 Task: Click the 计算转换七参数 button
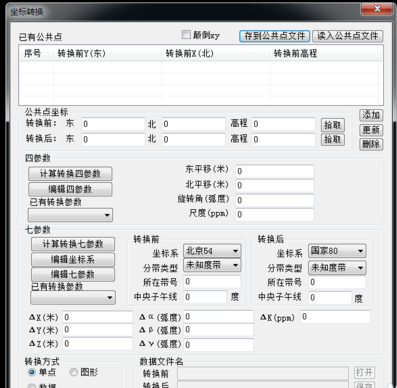(x=73, y=244)
